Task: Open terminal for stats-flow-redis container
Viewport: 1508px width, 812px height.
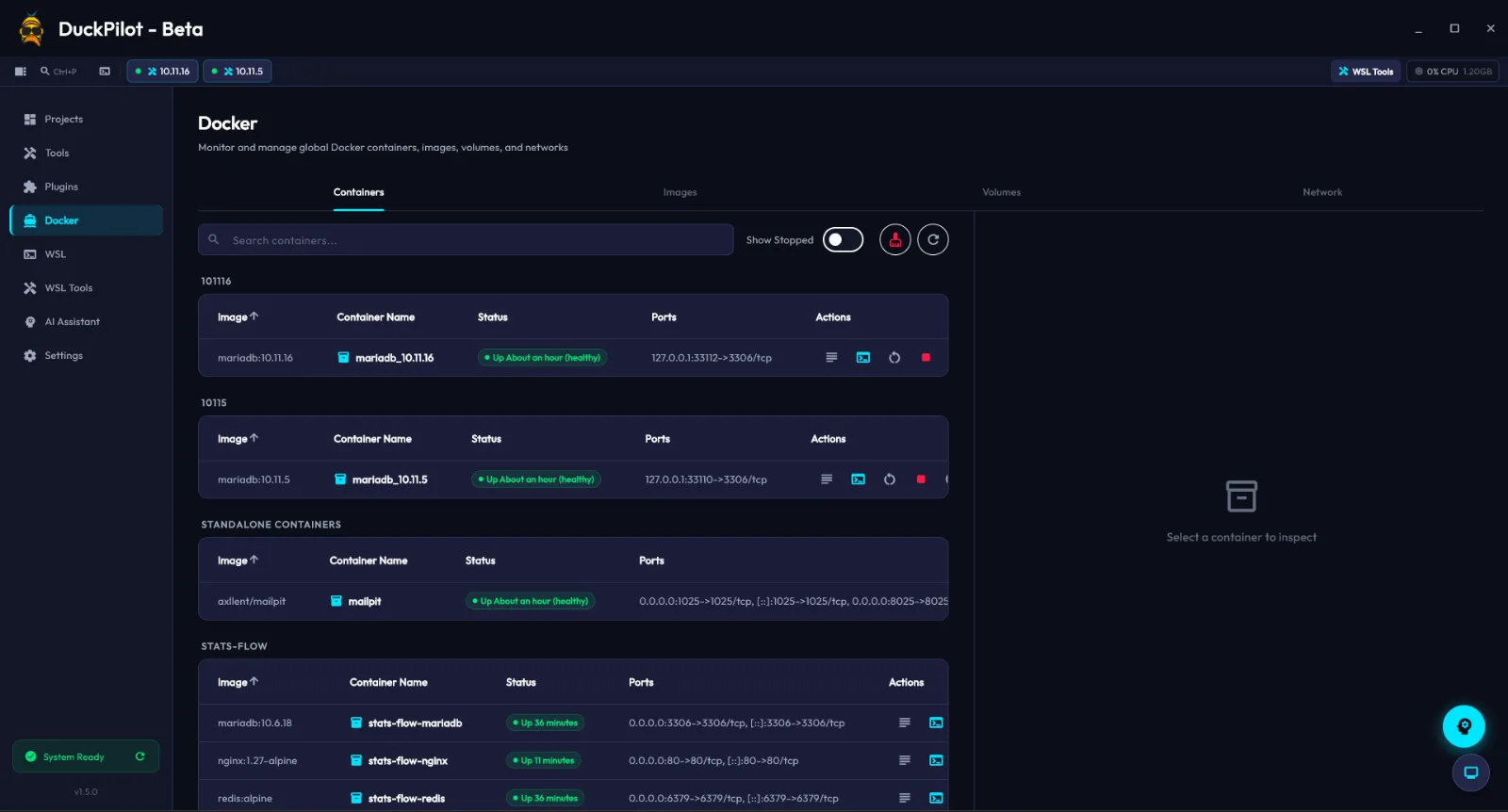Action: coord(936,799)
